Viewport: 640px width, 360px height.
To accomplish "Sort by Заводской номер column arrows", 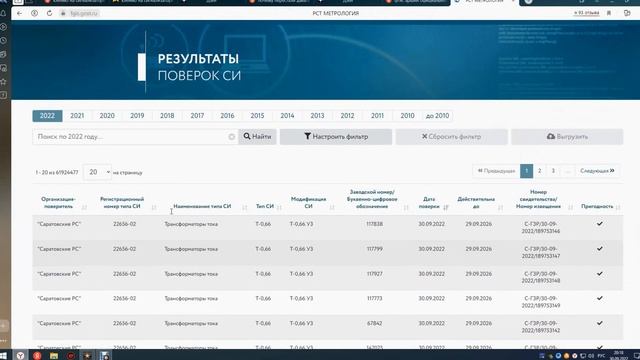I will (406, 207).
